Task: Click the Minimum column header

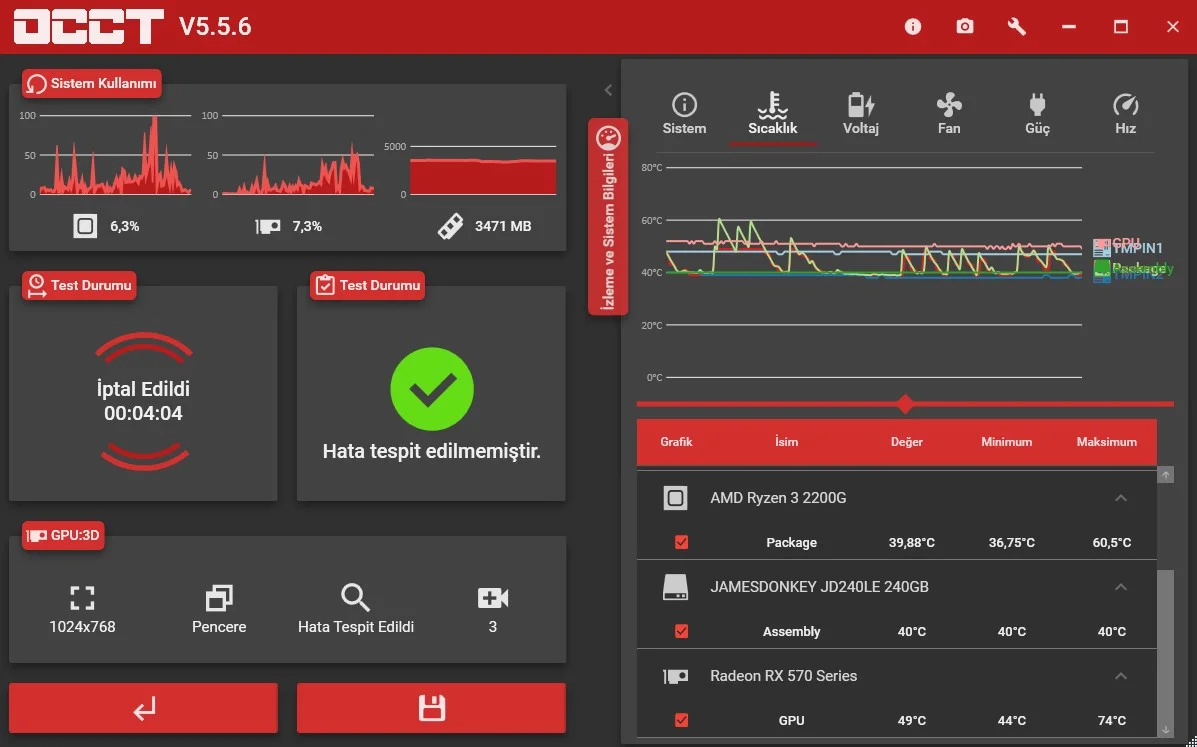Action: click(1006, 442)
